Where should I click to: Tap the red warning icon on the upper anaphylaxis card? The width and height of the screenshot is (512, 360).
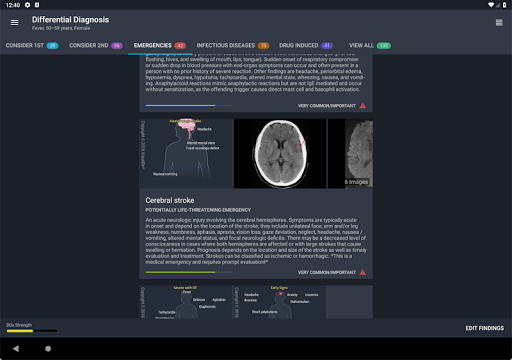tap(363, 106)
